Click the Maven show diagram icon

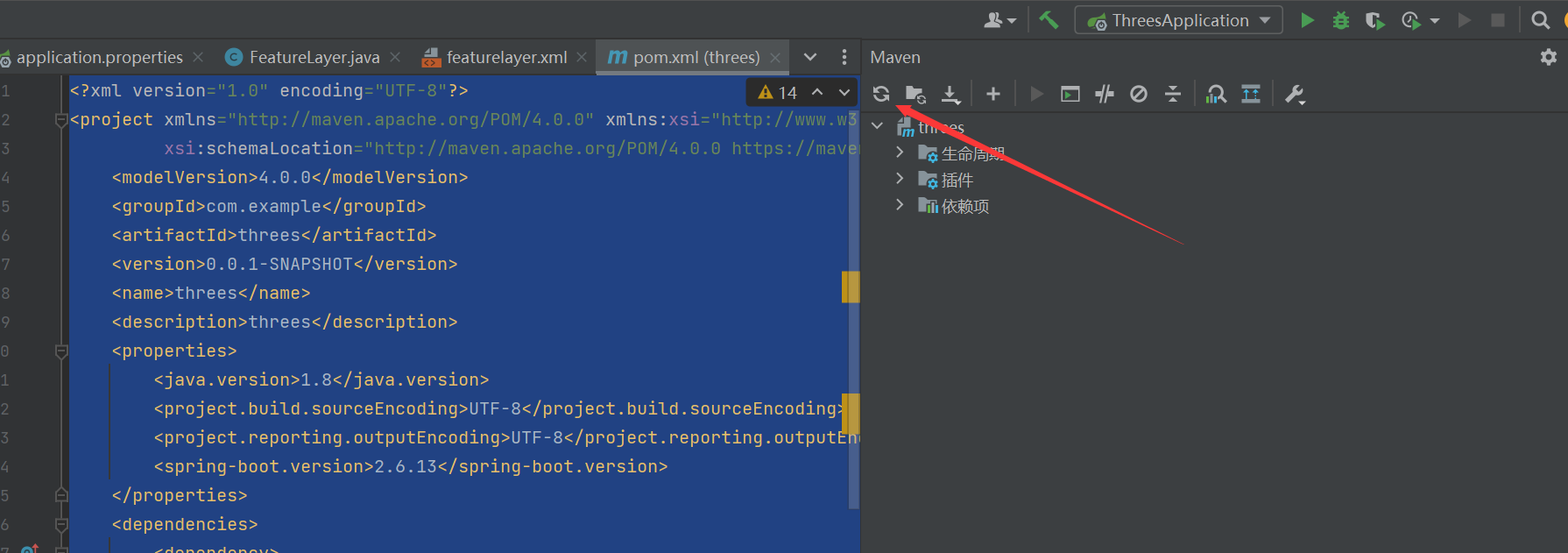coord(1251,94)
